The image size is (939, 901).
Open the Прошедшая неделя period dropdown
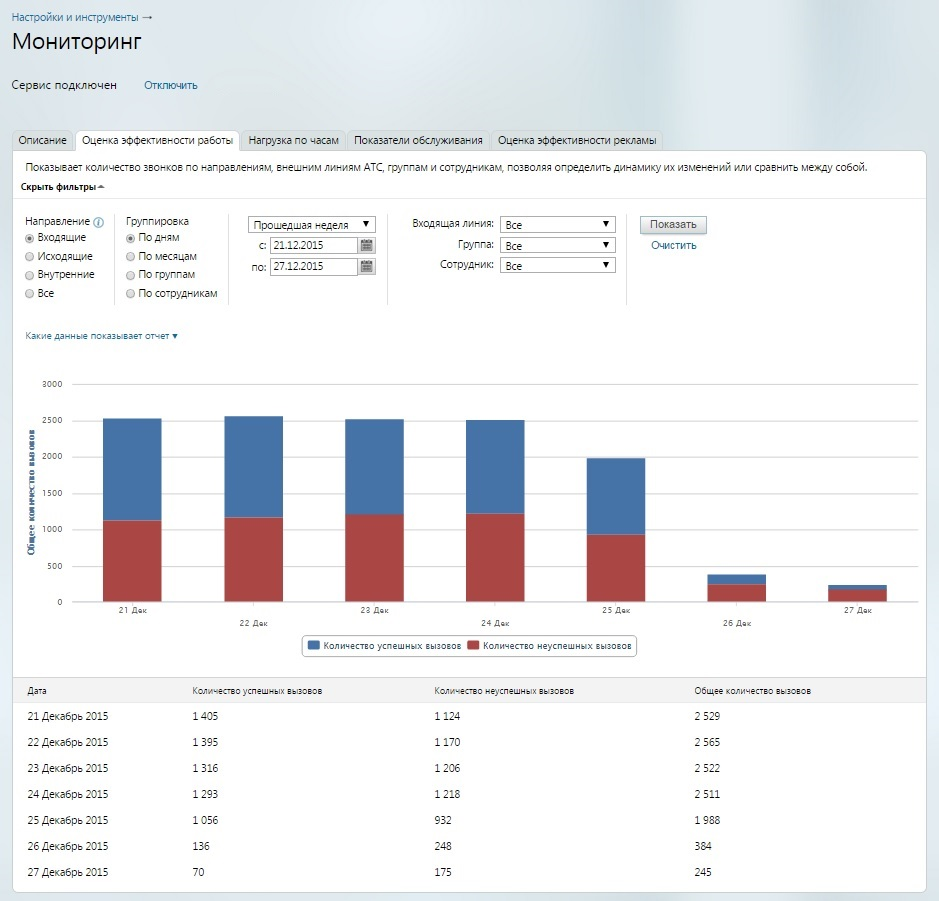click(x=312, y=225)
